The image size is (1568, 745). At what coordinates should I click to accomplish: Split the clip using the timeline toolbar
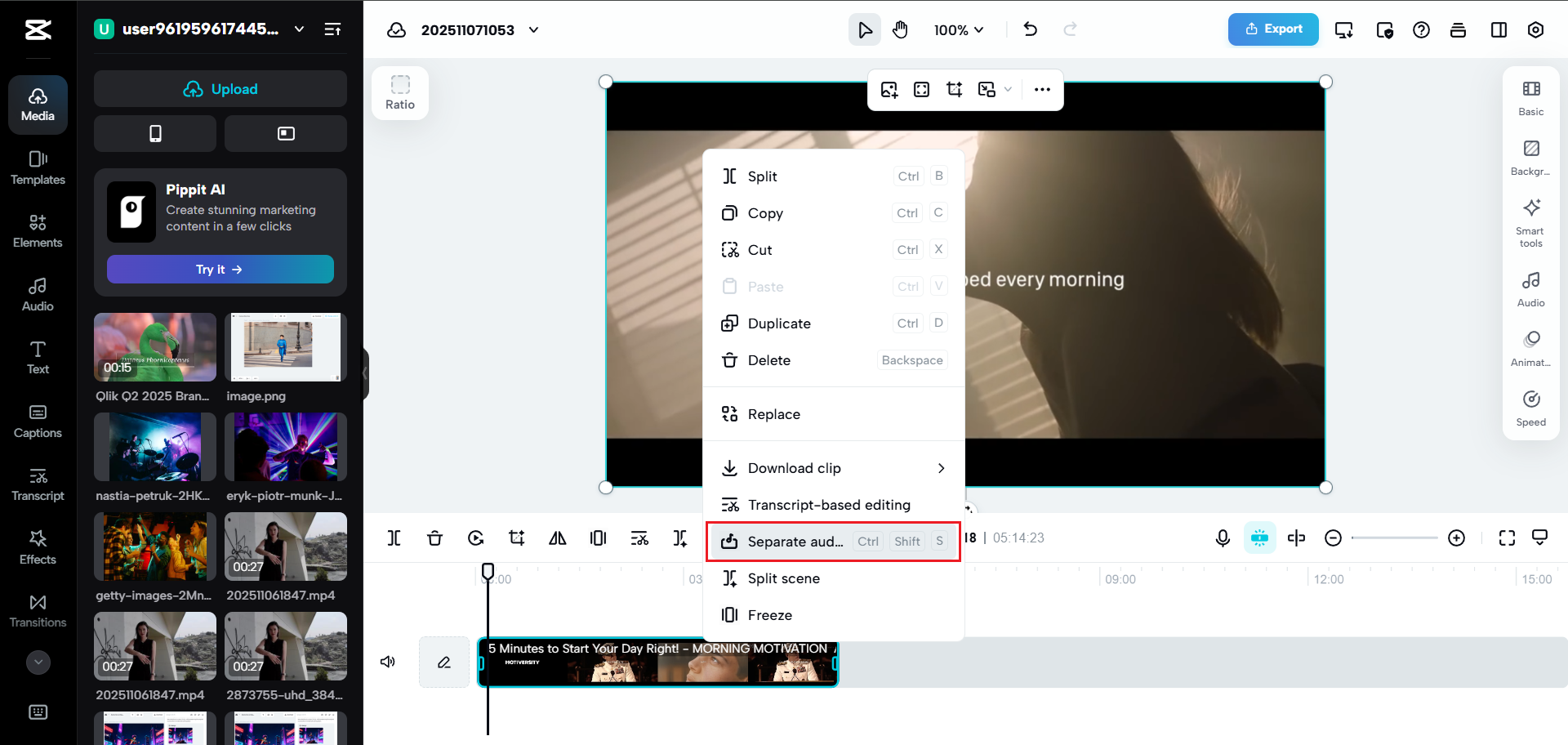(394, 538)
